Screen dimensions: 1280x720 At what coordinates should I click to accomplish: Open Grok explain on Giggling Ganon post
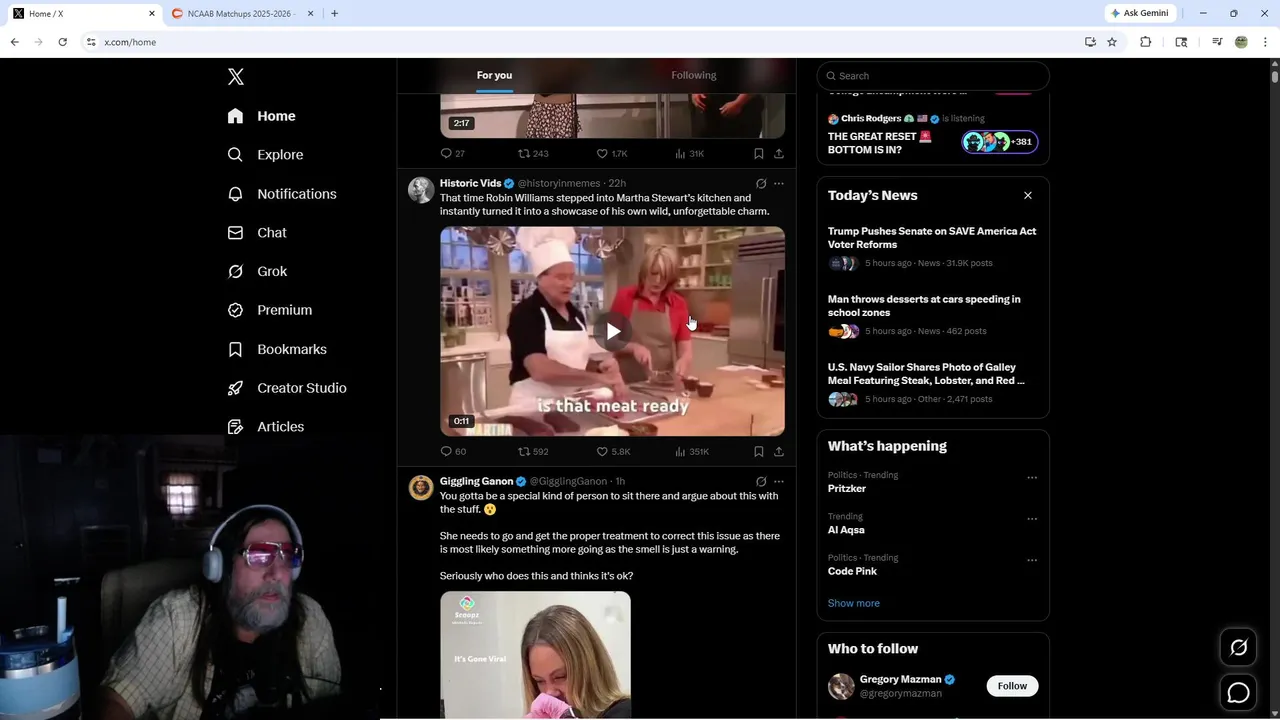(761, 482)
